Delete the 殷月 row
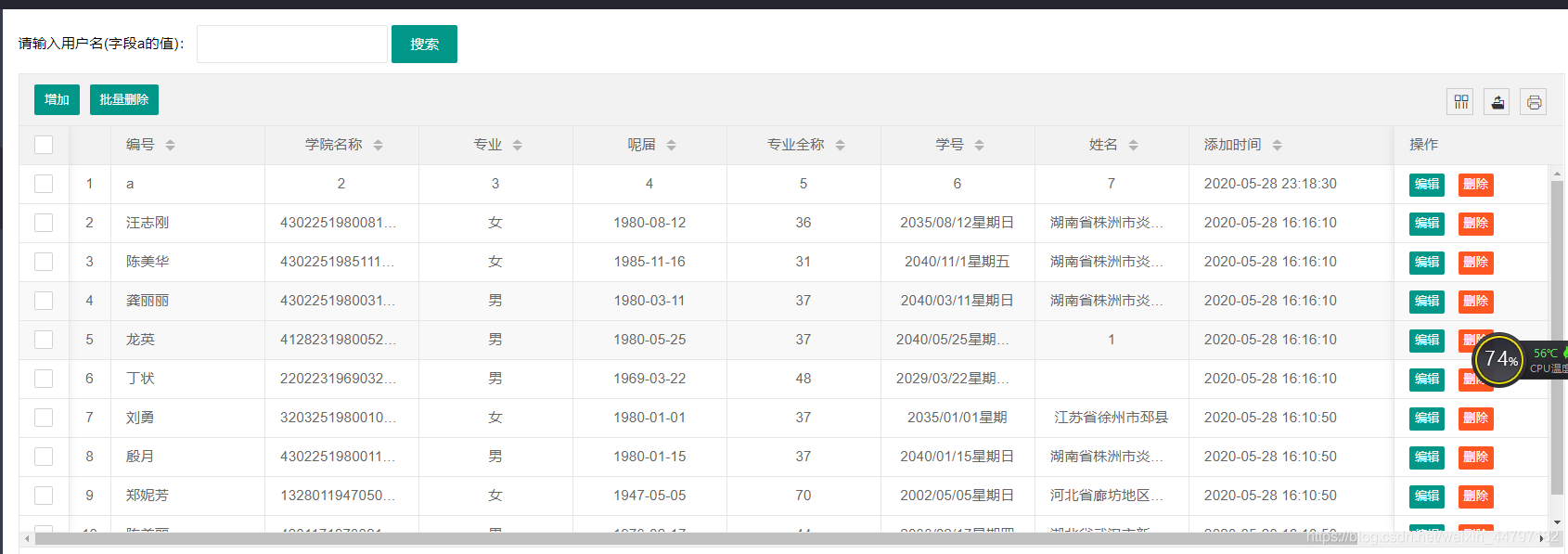The height and width of the screenshot is (554, 1568). coord(1476,457)
